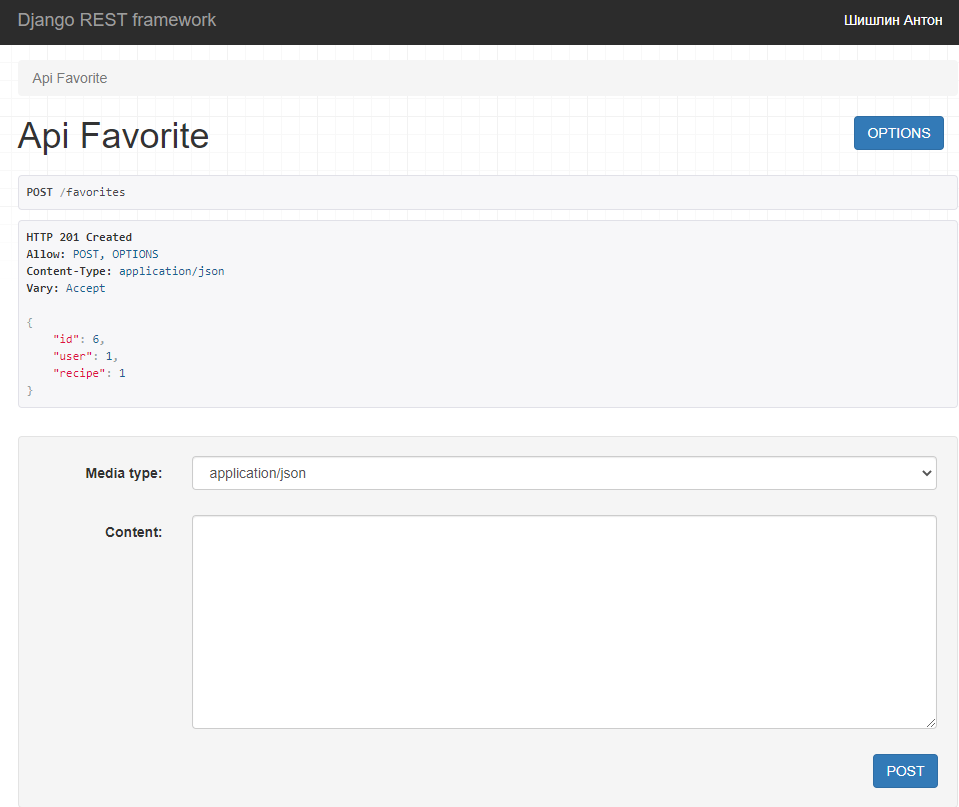This screenshot has height=807, width=959.
Task: Click the Media type field label
Action: tap(123, 473)
